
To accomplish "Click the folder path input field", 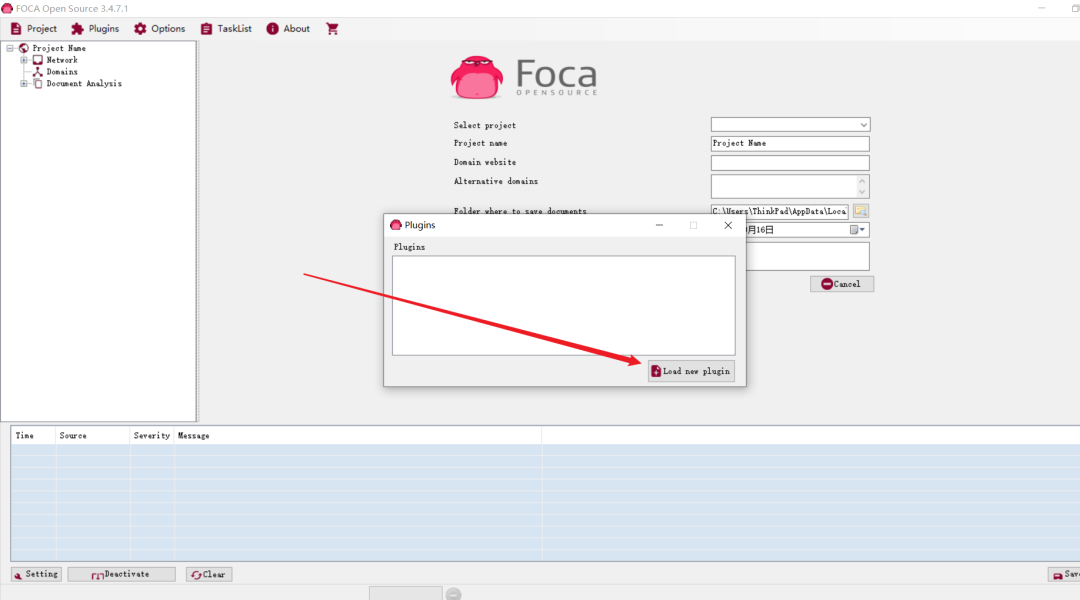I will click(780, 211).
